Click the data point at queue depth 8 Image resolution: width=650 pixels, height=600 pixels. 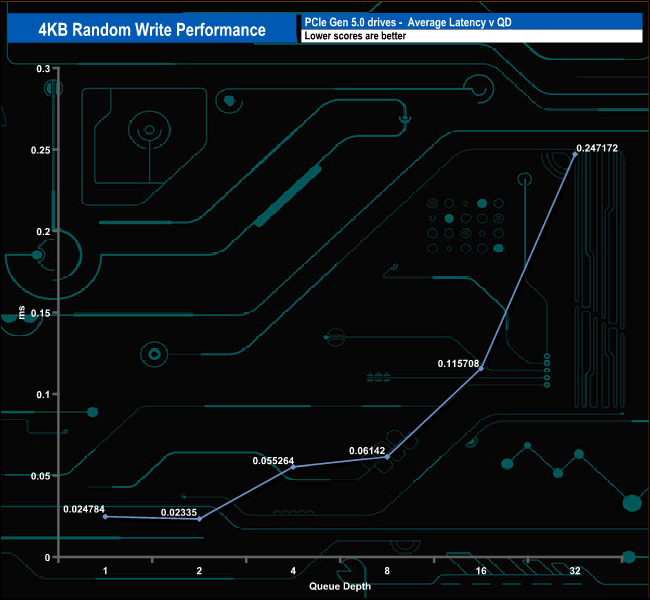[388, 457]
